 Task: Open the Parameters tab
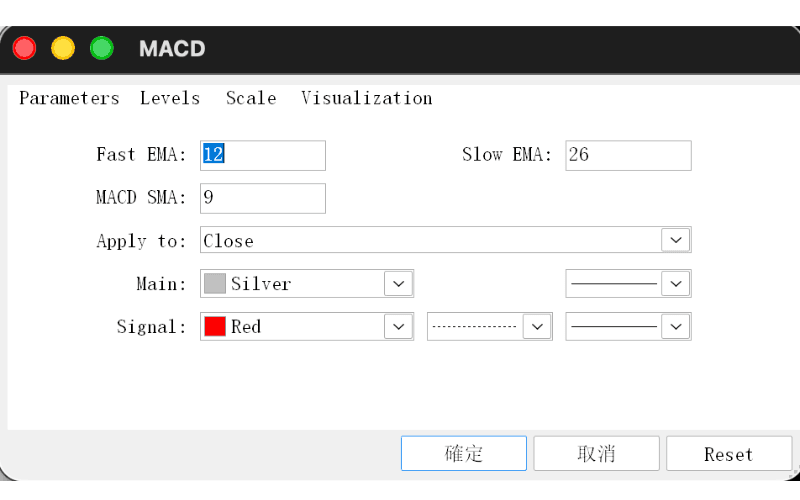(69, 98)
